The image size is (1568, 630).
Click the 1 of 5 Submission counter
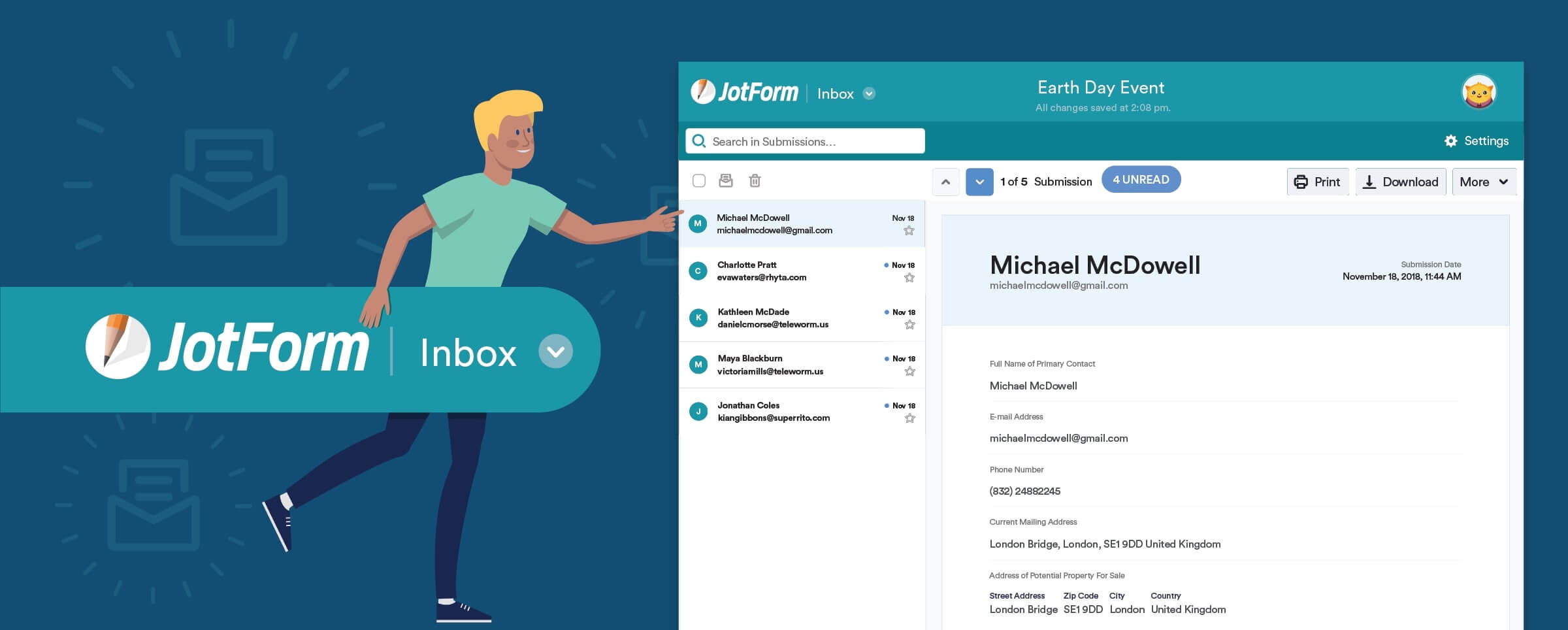(1046, 182)
